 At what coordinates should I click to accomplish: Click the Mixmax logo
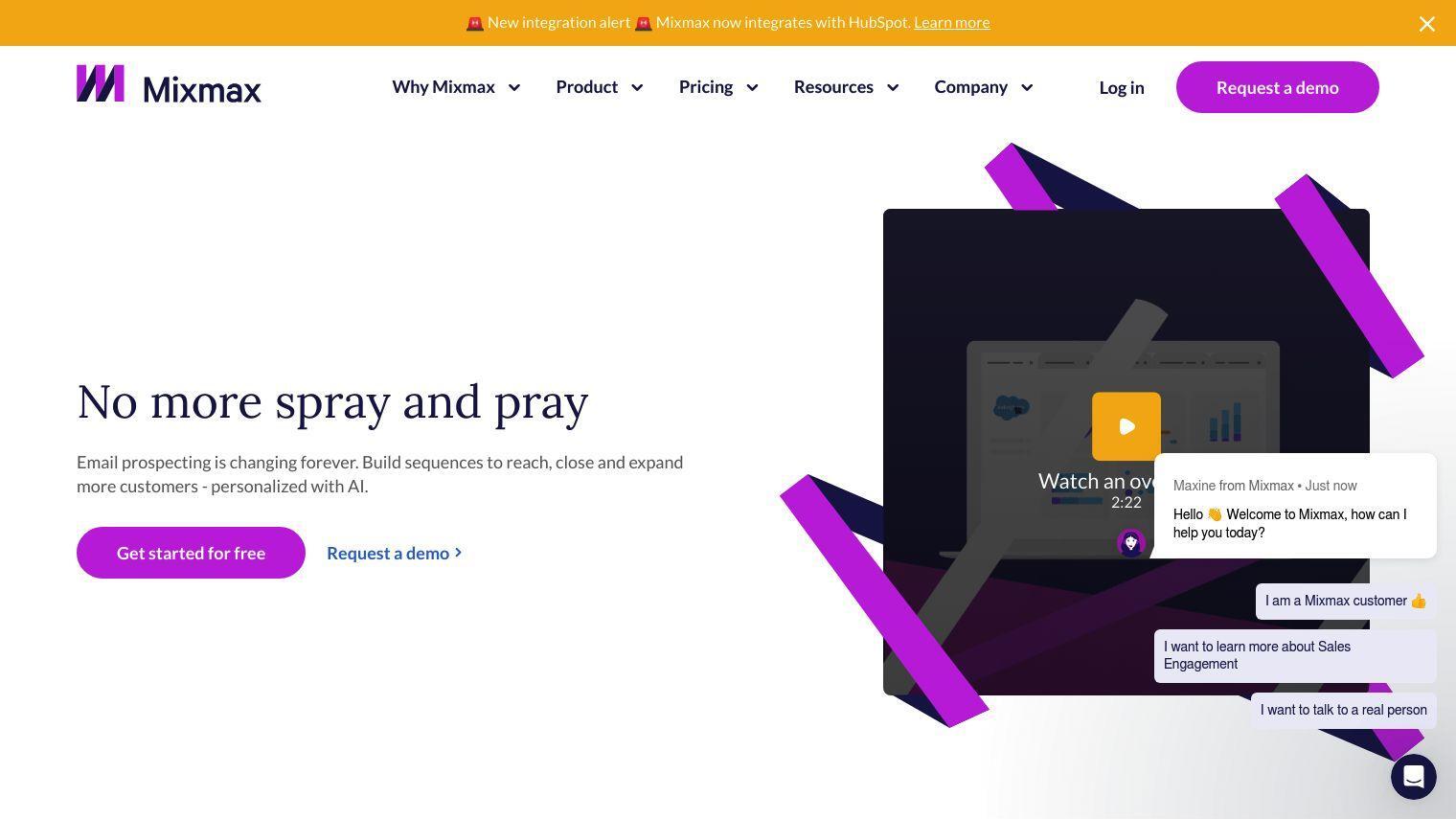169,84
